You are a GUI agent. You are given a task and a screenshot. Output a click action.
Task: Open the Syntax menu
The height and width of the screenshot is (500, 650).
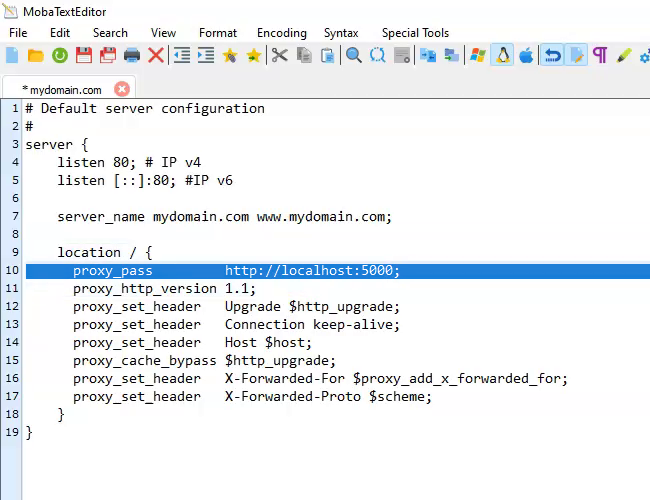pos(341,33)
